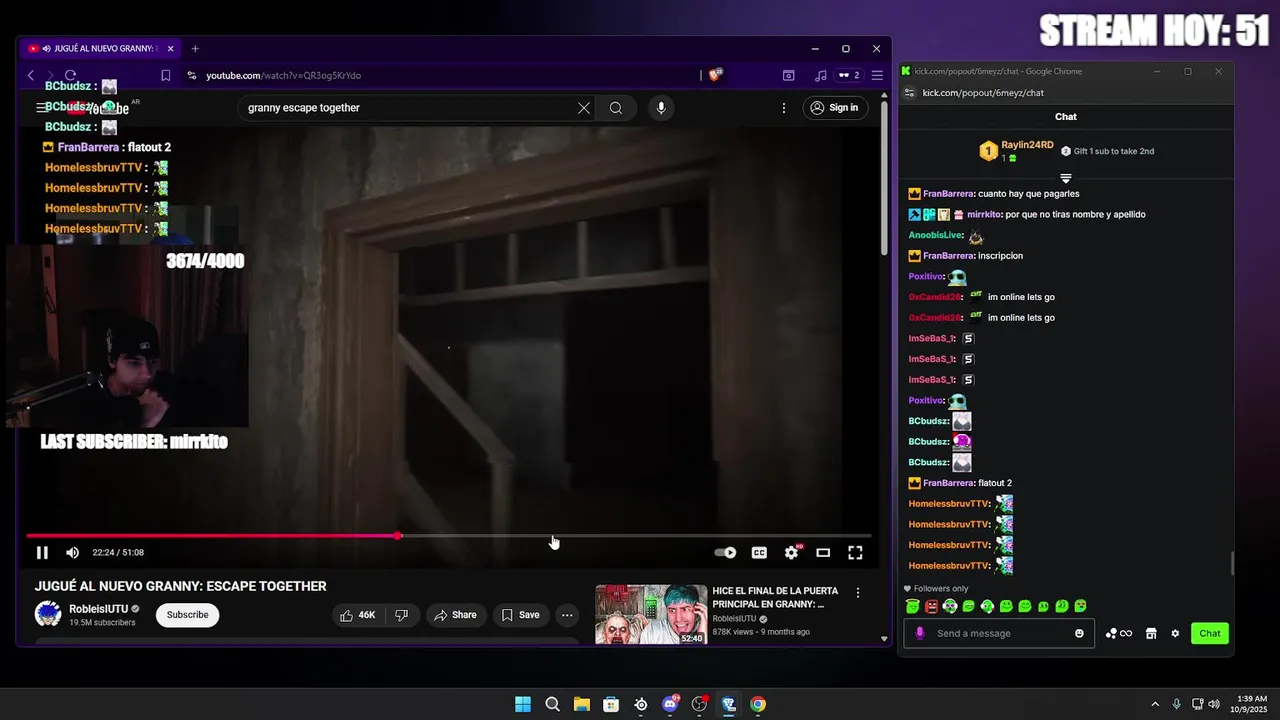
Task: Open the RobleisIUTU channel name link
Action: tap(98, 609)
